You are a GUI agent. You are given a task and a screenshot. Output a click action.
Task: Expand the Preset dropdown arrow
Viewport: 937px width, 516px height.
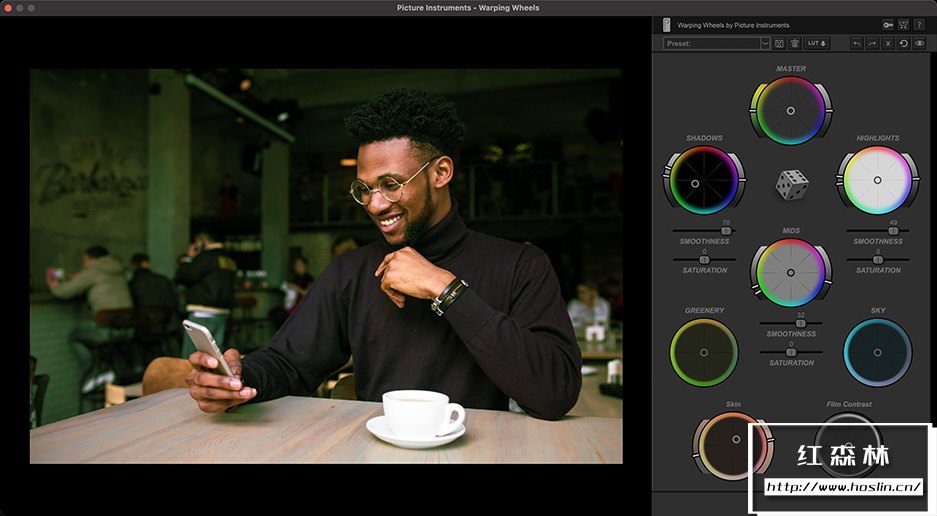(765, 44)
